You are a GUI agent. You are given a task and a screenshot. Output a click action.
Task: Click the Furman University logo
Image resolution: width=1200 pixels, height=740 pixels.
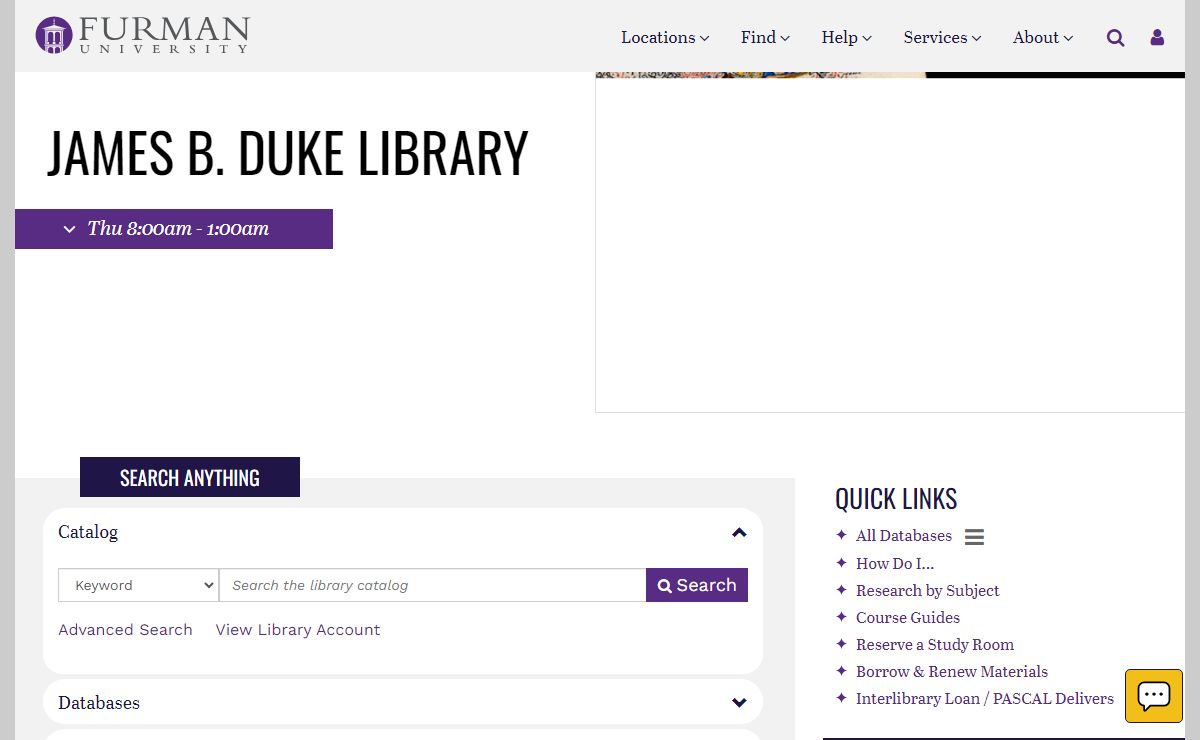142,35
